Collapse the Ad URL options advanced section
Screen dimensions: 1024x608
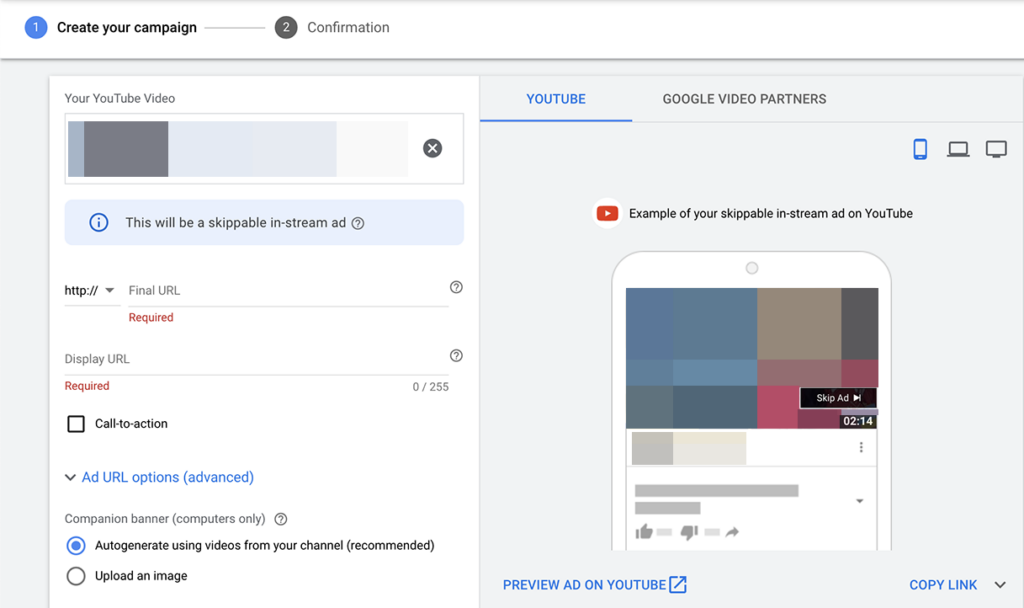(70, 477)
